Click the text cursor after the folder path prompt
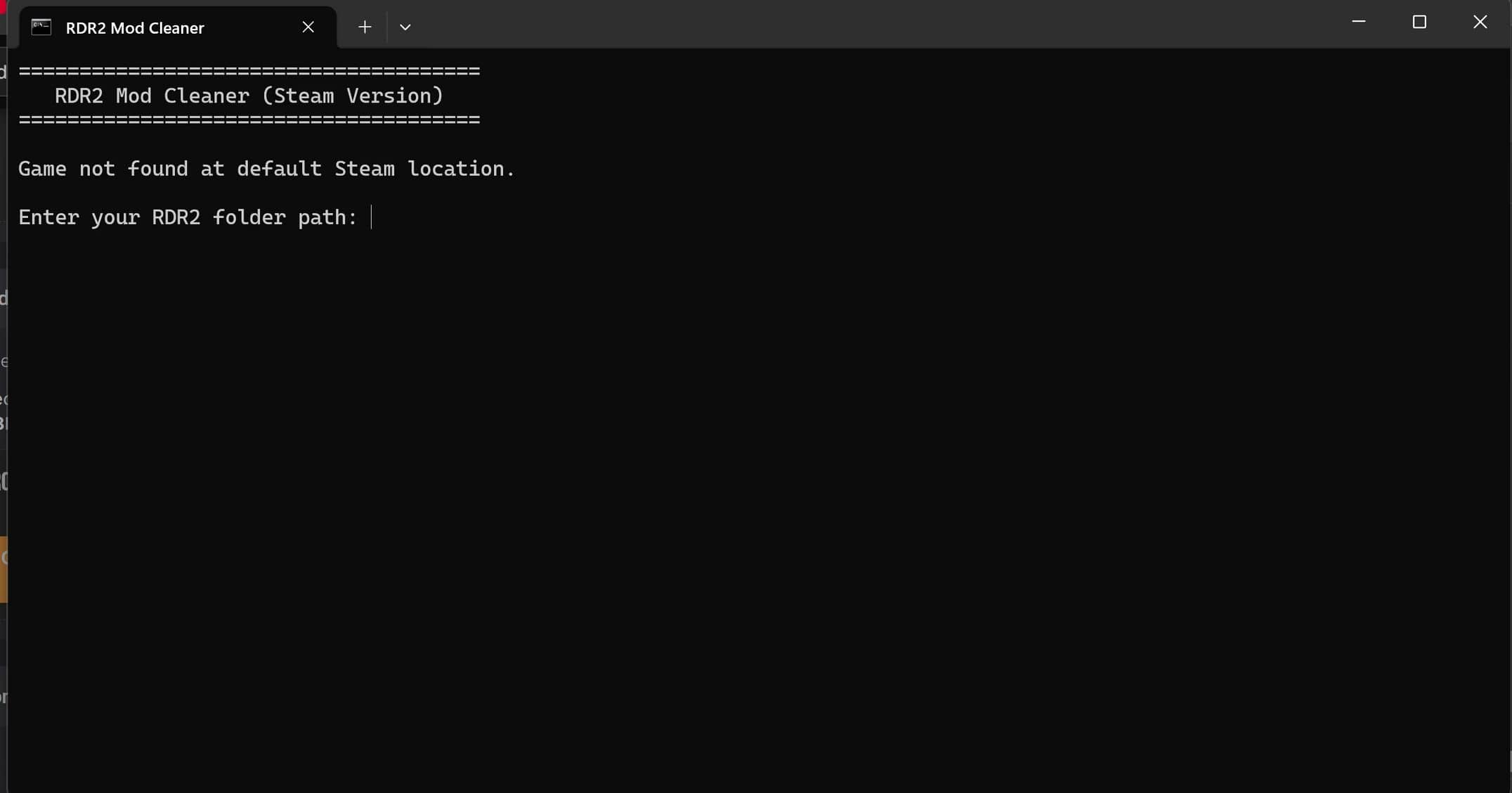This screenshot has width=1512, height=793. pos(372,217)
